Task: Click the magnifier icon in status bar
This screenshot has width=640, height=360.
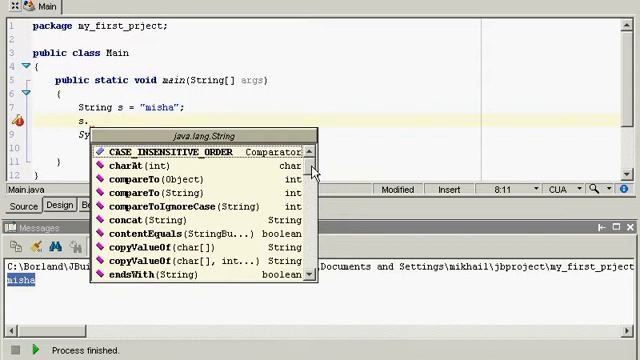Action: click(x=594, y=189)
